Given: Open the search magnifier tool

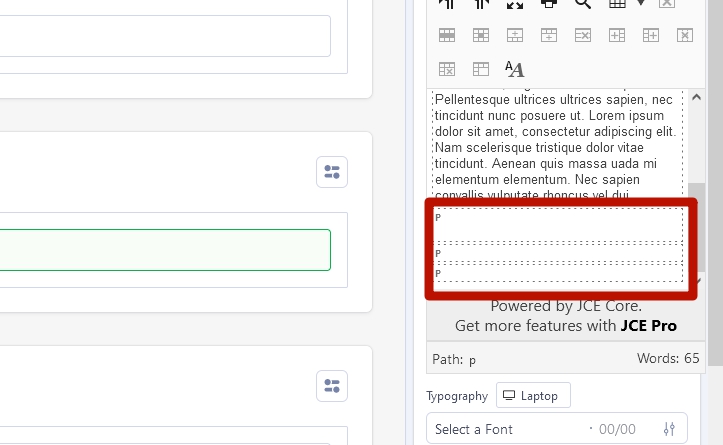Looking at the screenshot, I should pyautogui.click(x=582, y=3).
